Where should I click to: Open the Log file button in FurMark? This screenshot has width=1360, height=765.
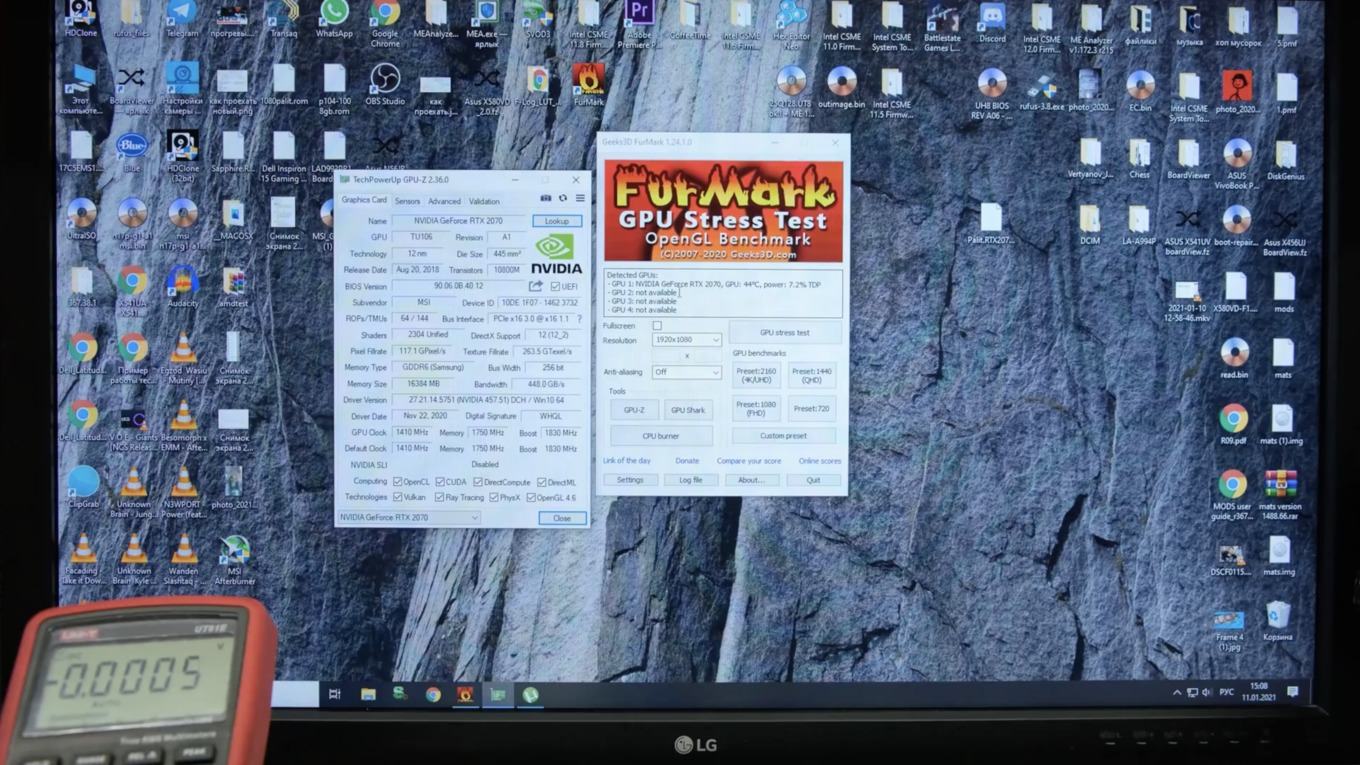coord(691,480)
